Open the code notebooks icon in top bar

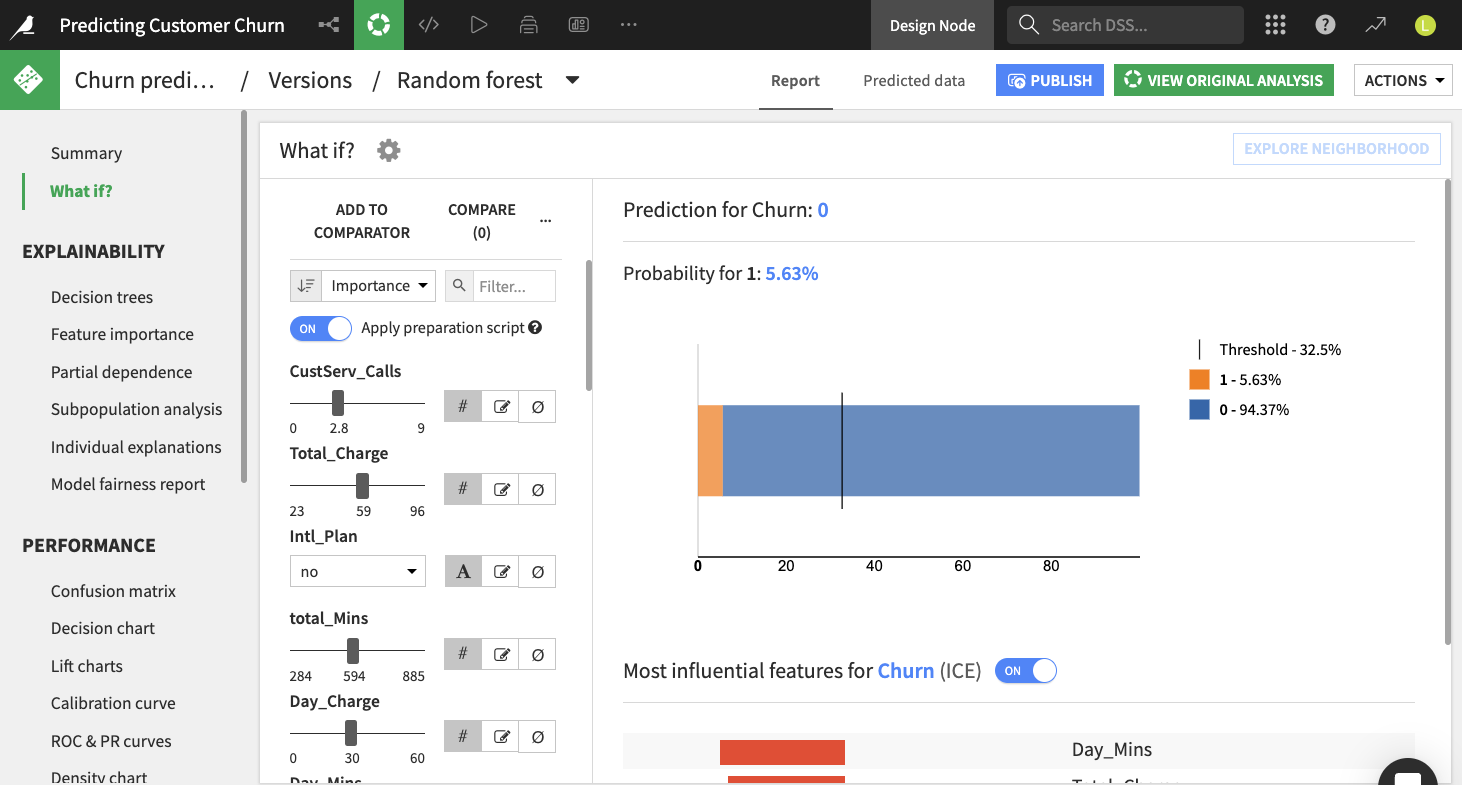coord(428,24)
